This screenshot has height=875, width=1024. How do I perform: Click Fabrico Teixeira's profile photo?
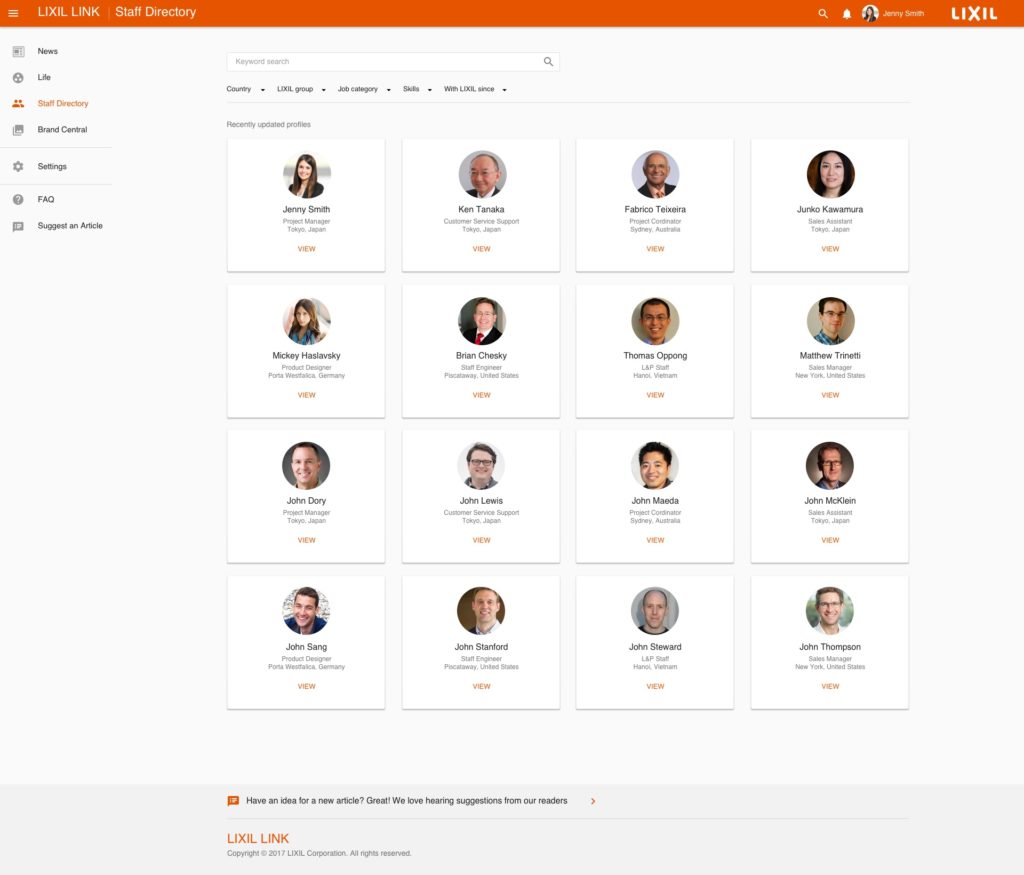click(655, 174)
